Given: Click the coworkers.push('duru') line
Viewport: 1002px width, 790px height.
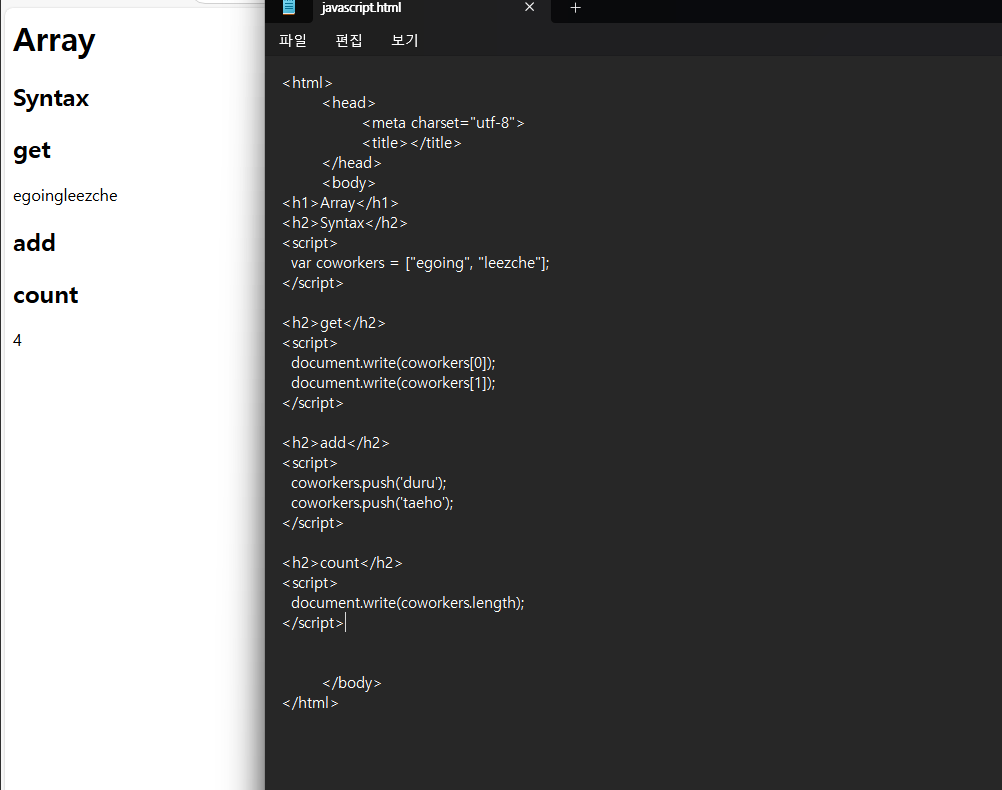Looking at the screenshot, I should pos(369,483).
